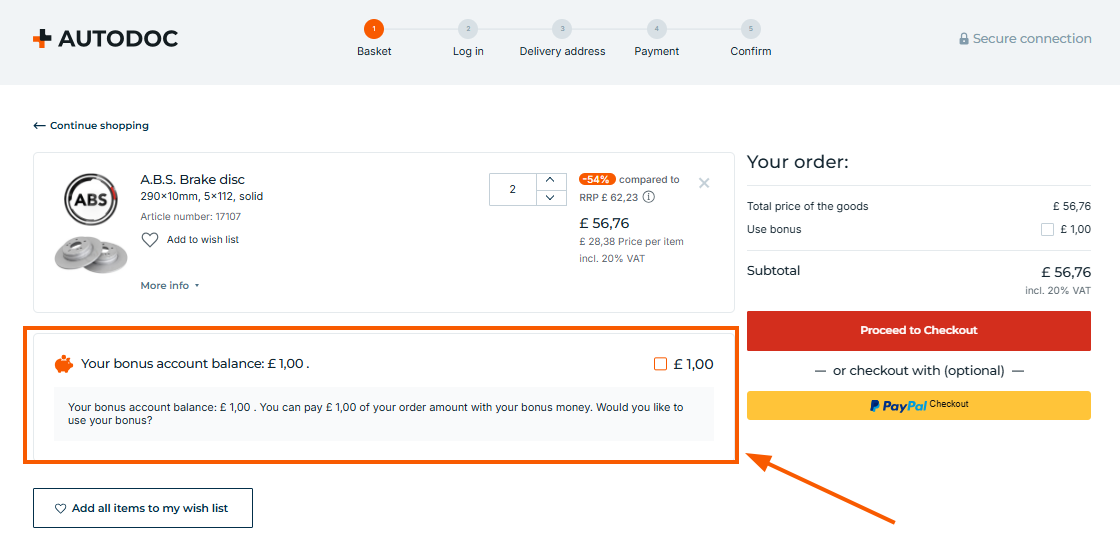Tick the bonus account balance checkbox

[660, 364]
